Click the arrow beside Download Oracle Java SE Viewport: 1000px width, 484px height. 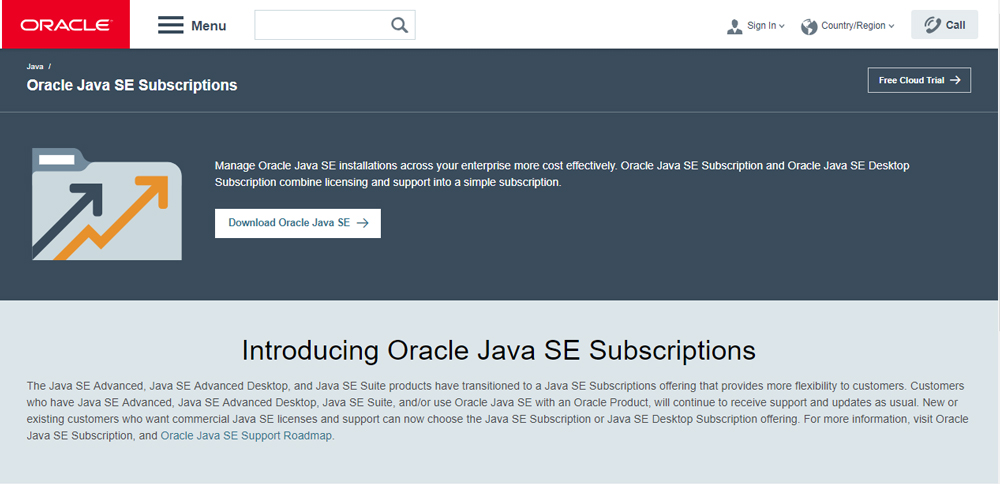point(362,223)
